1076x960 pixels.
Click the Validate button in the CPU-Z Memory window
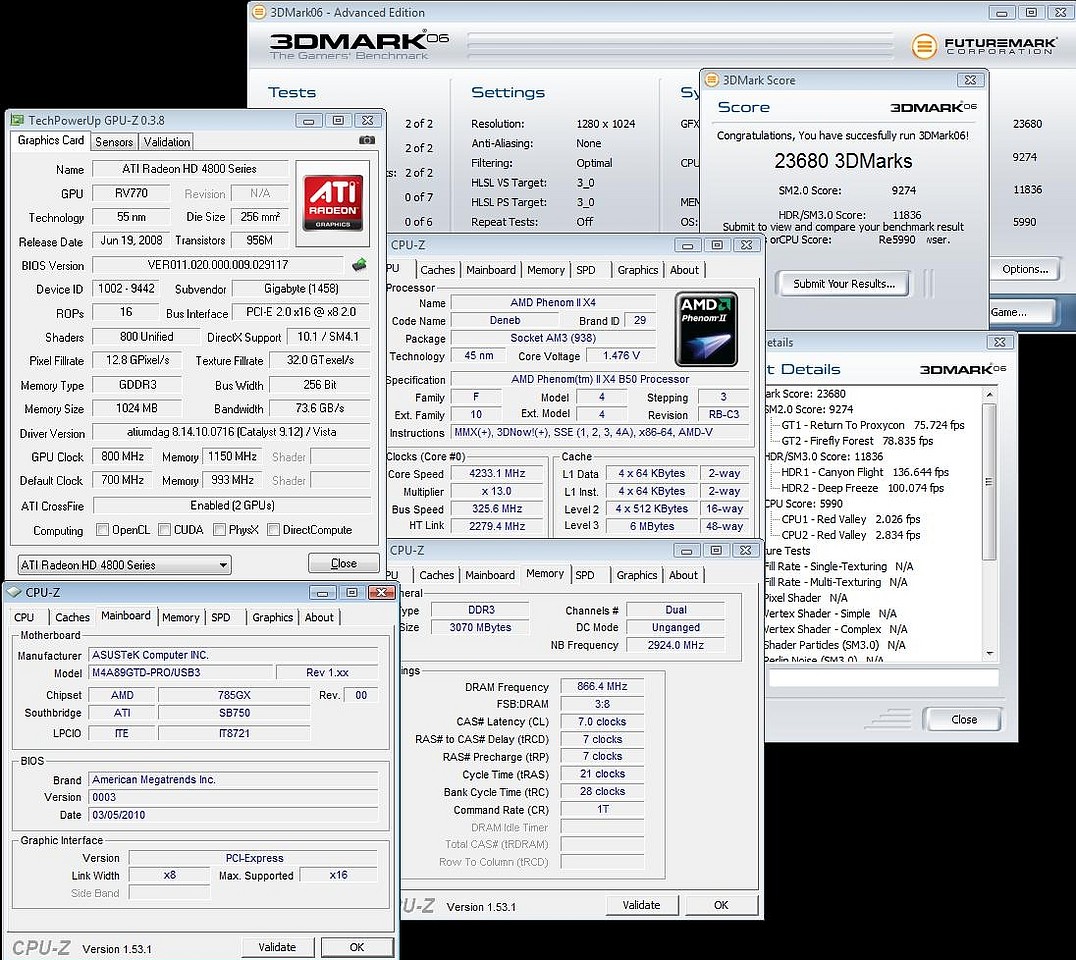pyautogui.click(x=640, y=905)
